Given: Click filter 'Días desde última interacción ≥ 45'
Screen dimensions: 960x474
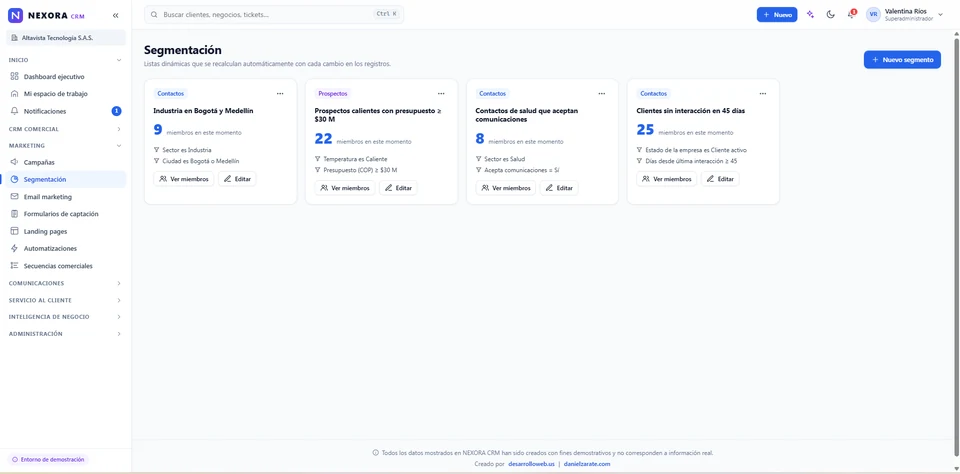Looking at the screenshot, I should tap(687, 161).
